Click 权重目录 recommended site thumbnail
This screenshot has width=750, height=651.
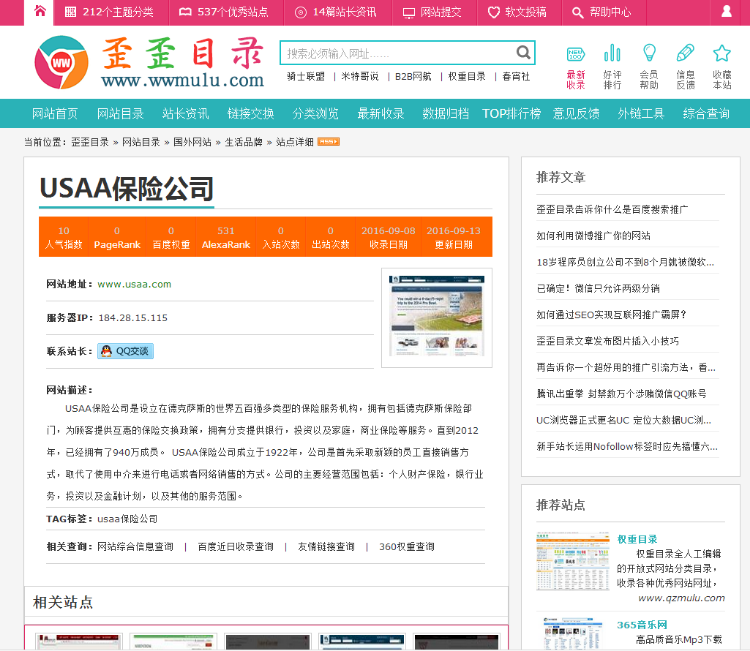point(573,561)
